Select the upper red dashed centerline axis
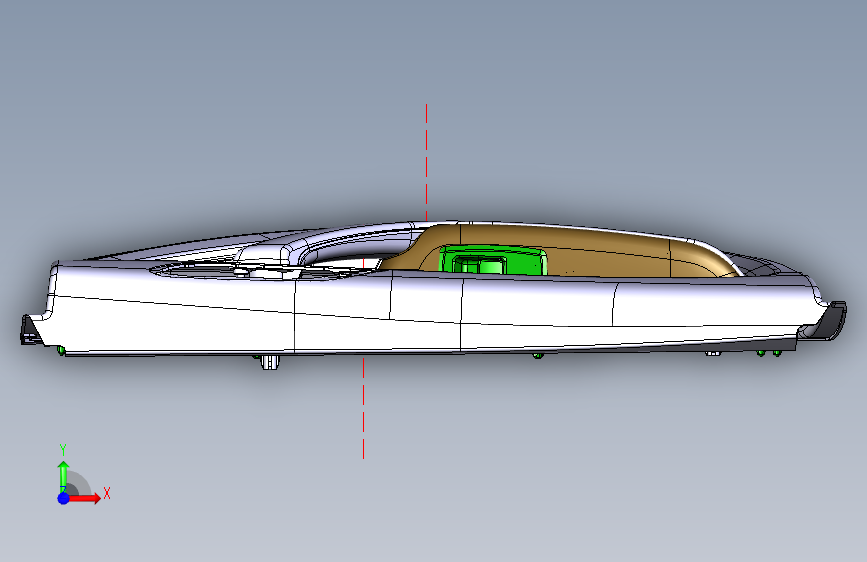 point(426,163)
